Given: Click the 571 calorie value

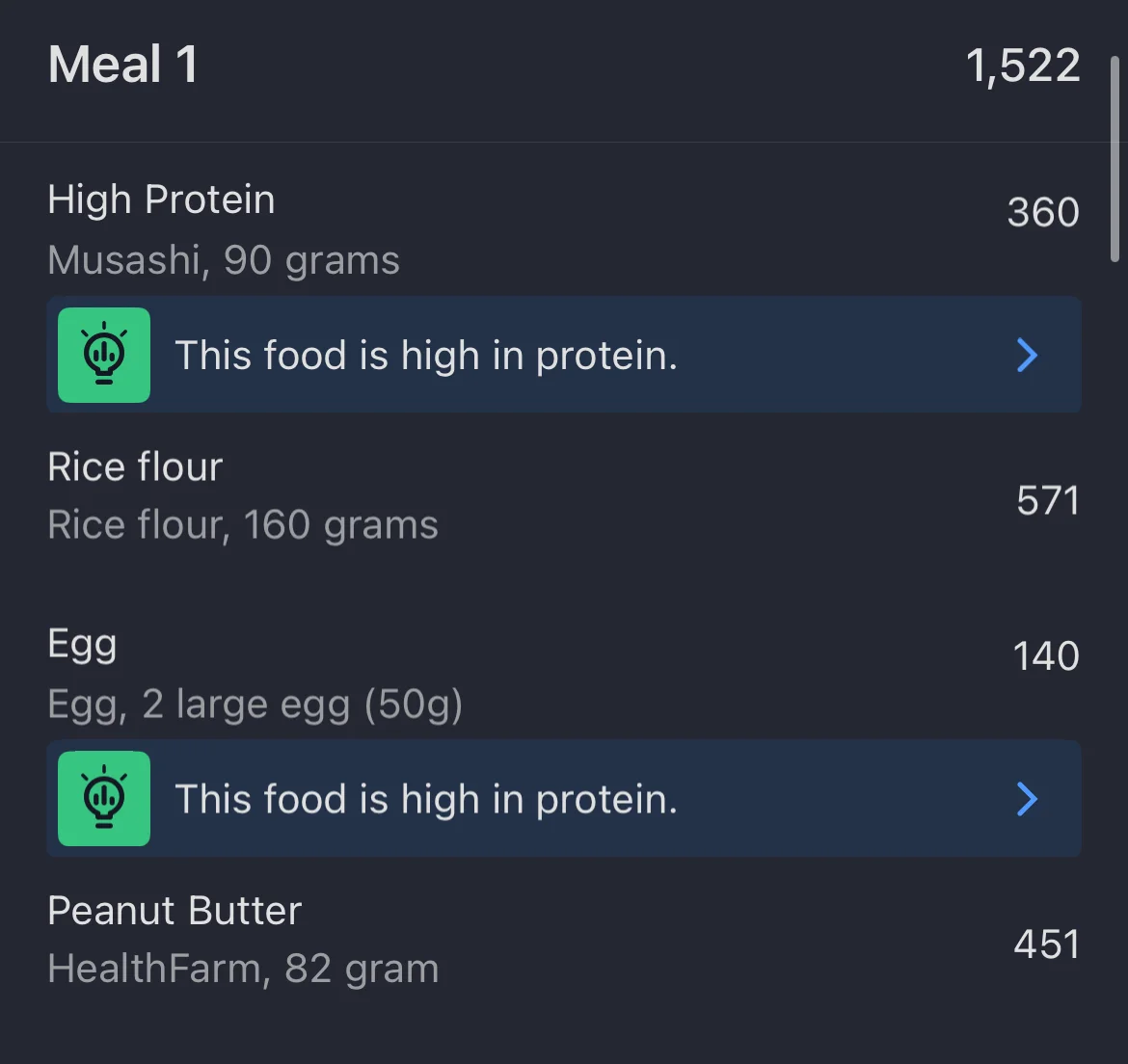Looking at the screenshot, I should [1047, 500].
